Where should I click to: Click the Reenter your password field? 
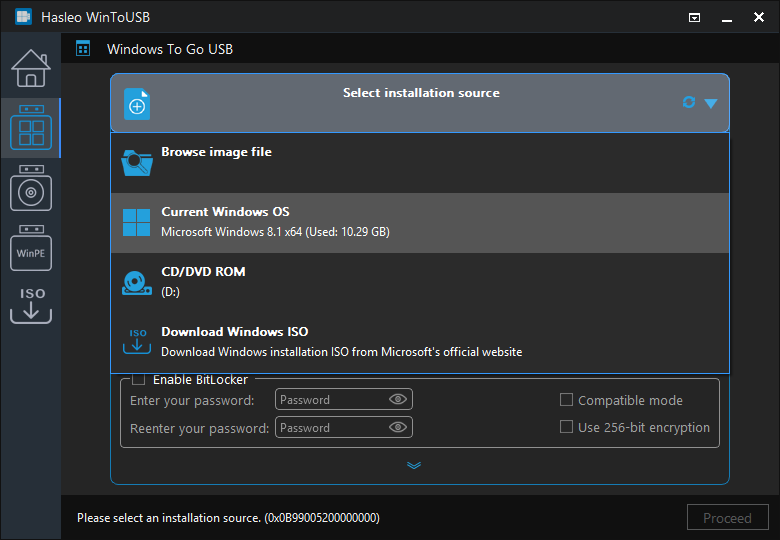pos(344,427)
